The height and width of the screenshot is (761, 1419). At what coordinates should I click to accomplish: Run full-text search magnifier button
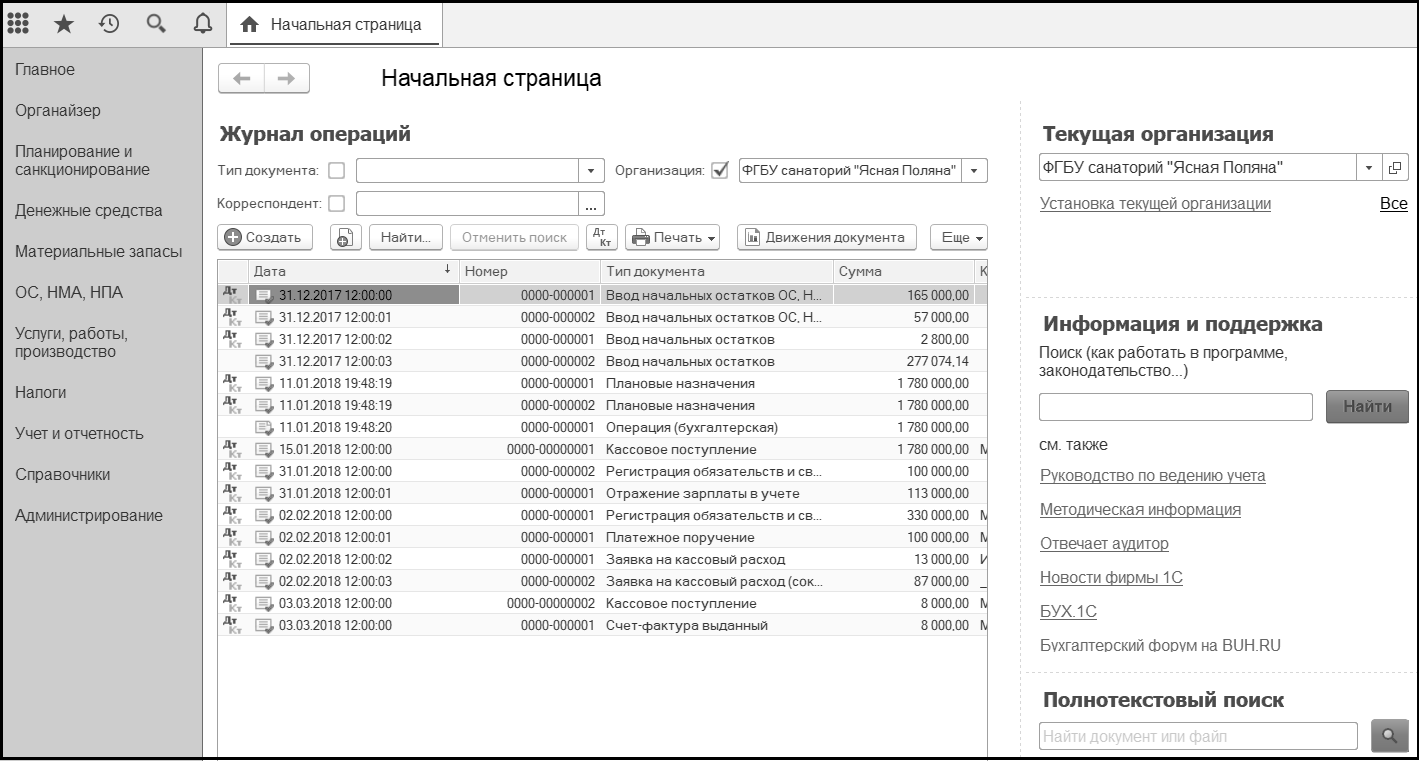coord(1388,736)
